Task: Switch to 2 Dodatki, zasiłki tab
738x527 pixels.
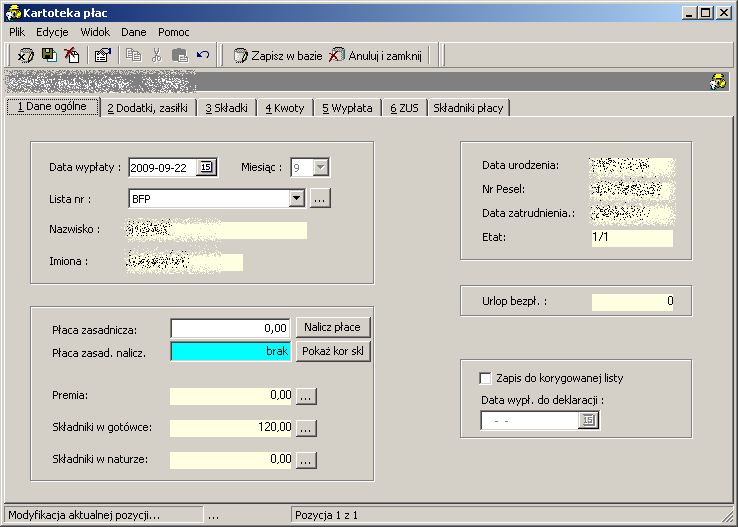Action: tap(148, 108)
